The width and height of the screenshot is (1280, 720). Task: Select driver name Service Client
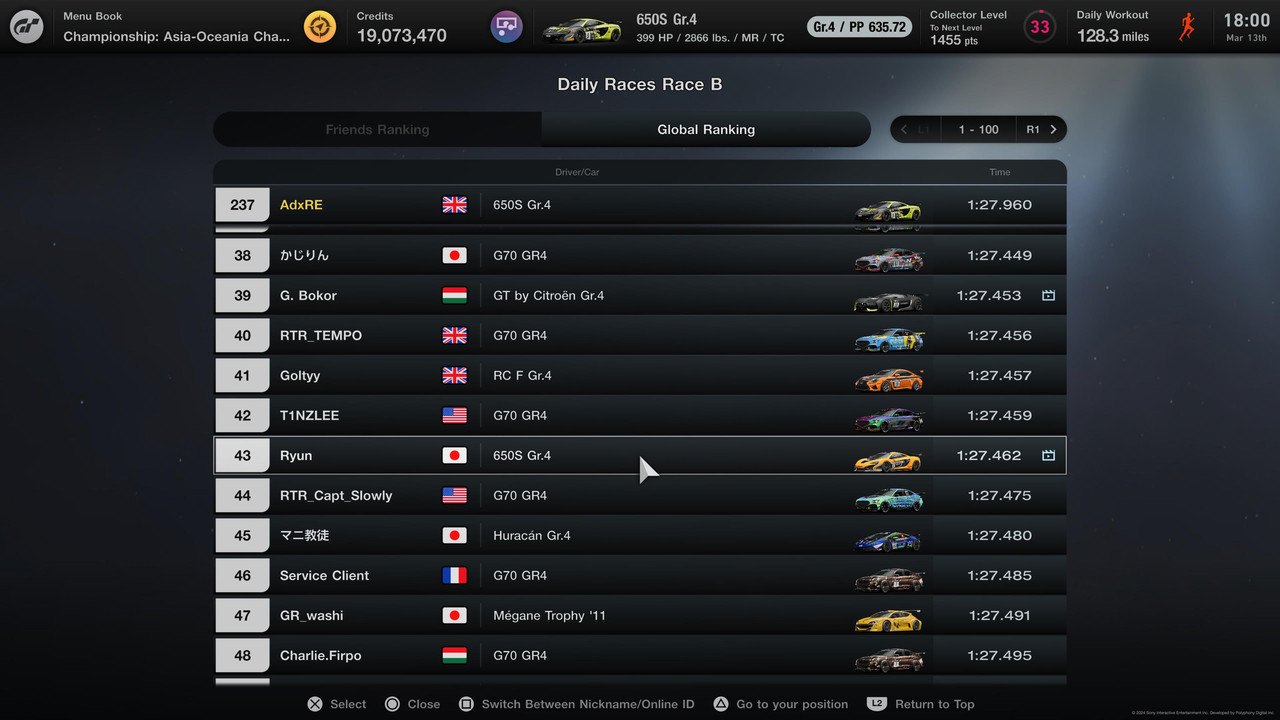pos(324,575)
